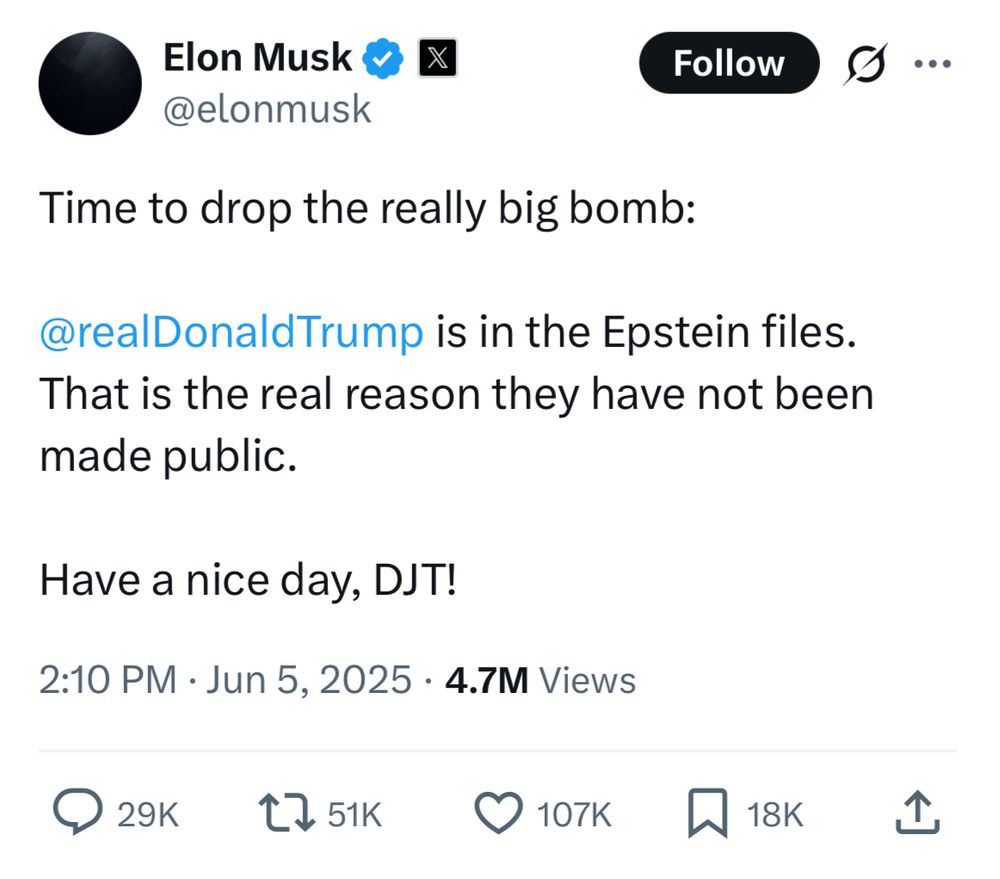1000x879 pixels.
Task: View the 4.7M Views analytics
Action: (537, 680)
